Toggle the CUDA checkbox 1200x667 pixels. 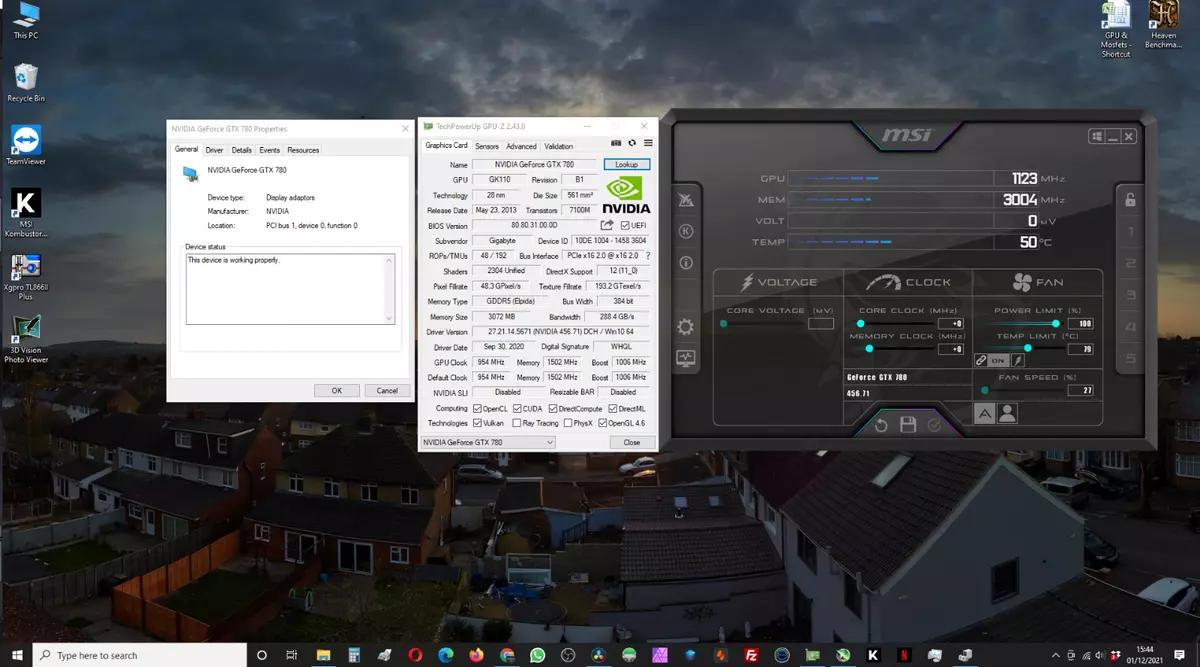[x=517, y=408]
